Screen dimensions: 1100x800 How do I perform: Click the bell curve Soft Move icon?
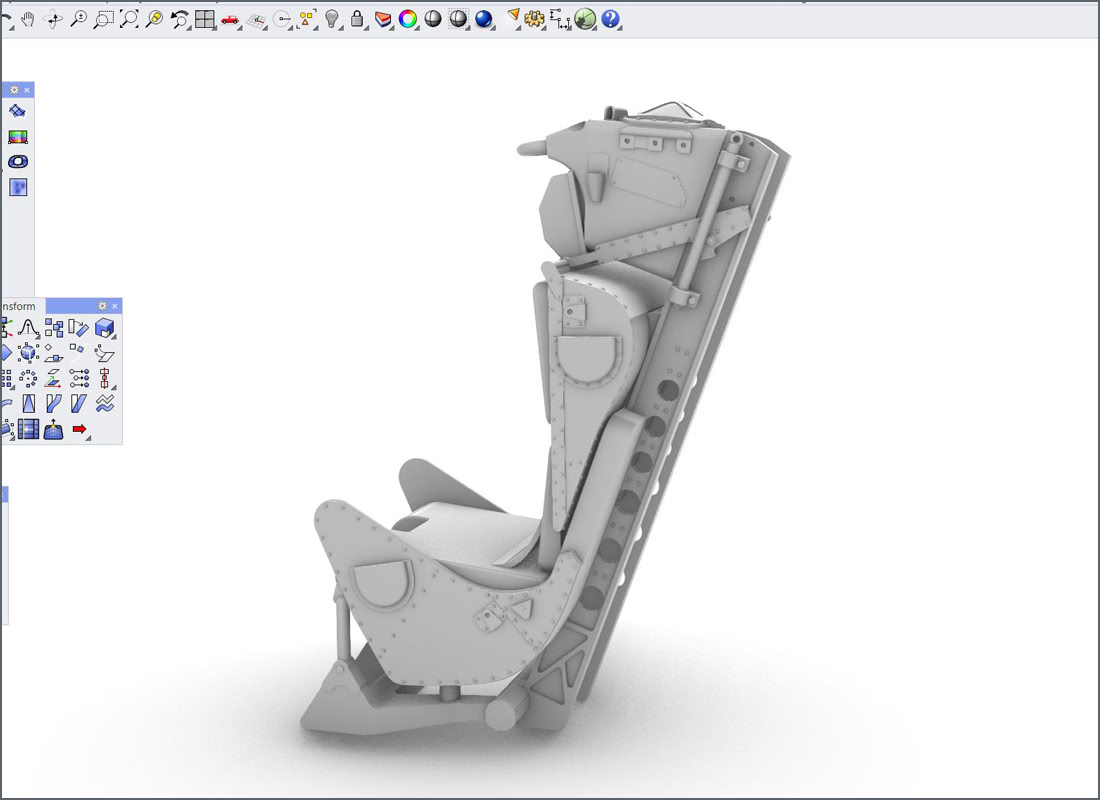[28, 328]
